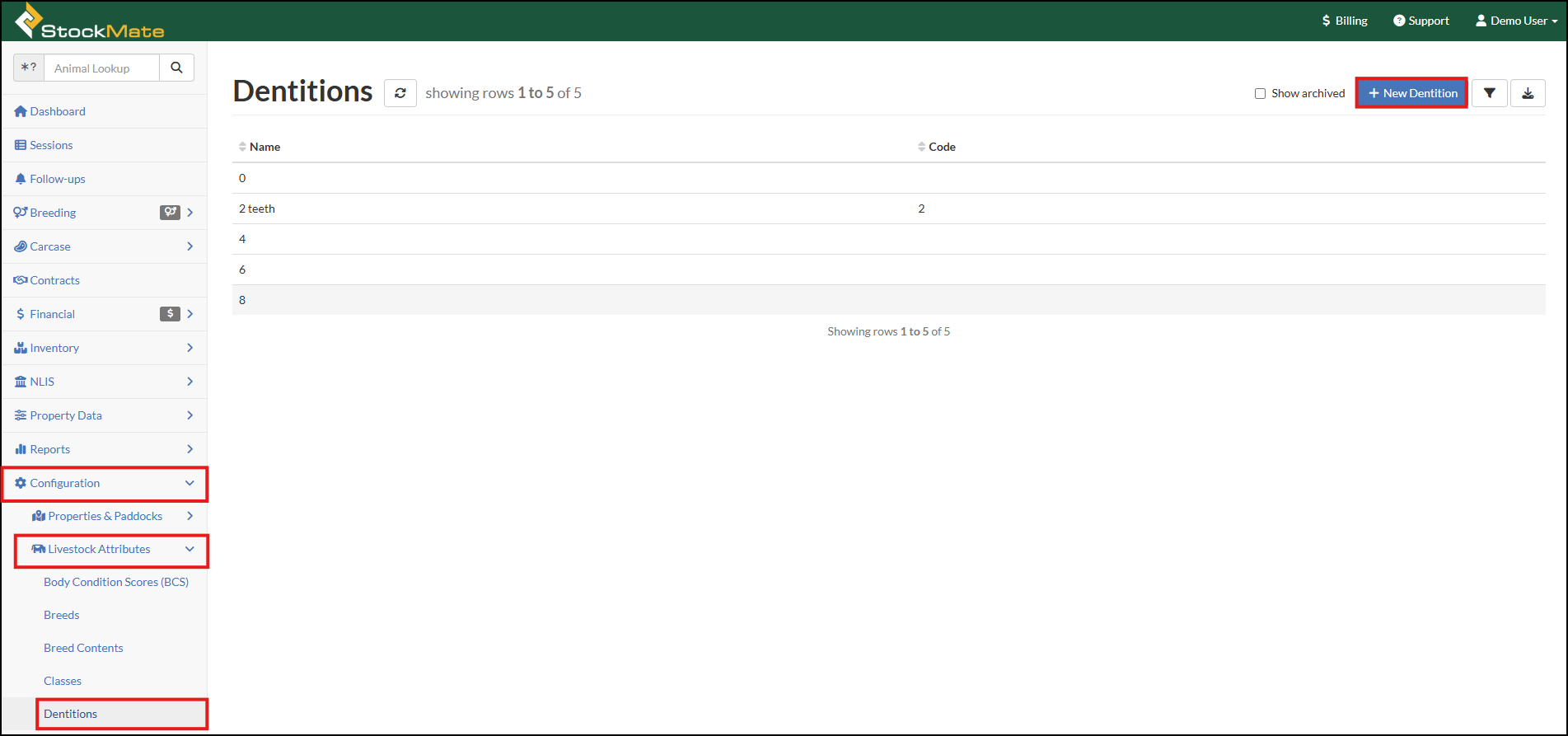Click the New Dentition button
This screenshot has height=736, width=1568.
click(x=1411, y=93)
